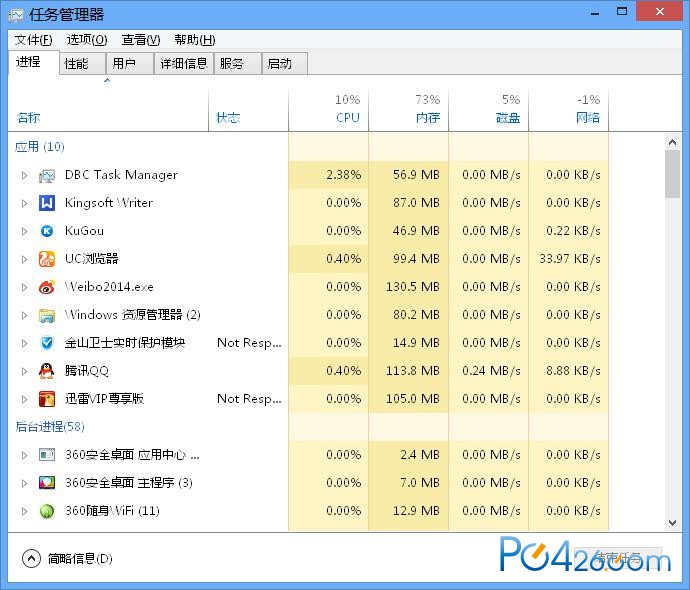
Task: Click the 8.88 KB/s network value
Action: click(x=573, y=371)
